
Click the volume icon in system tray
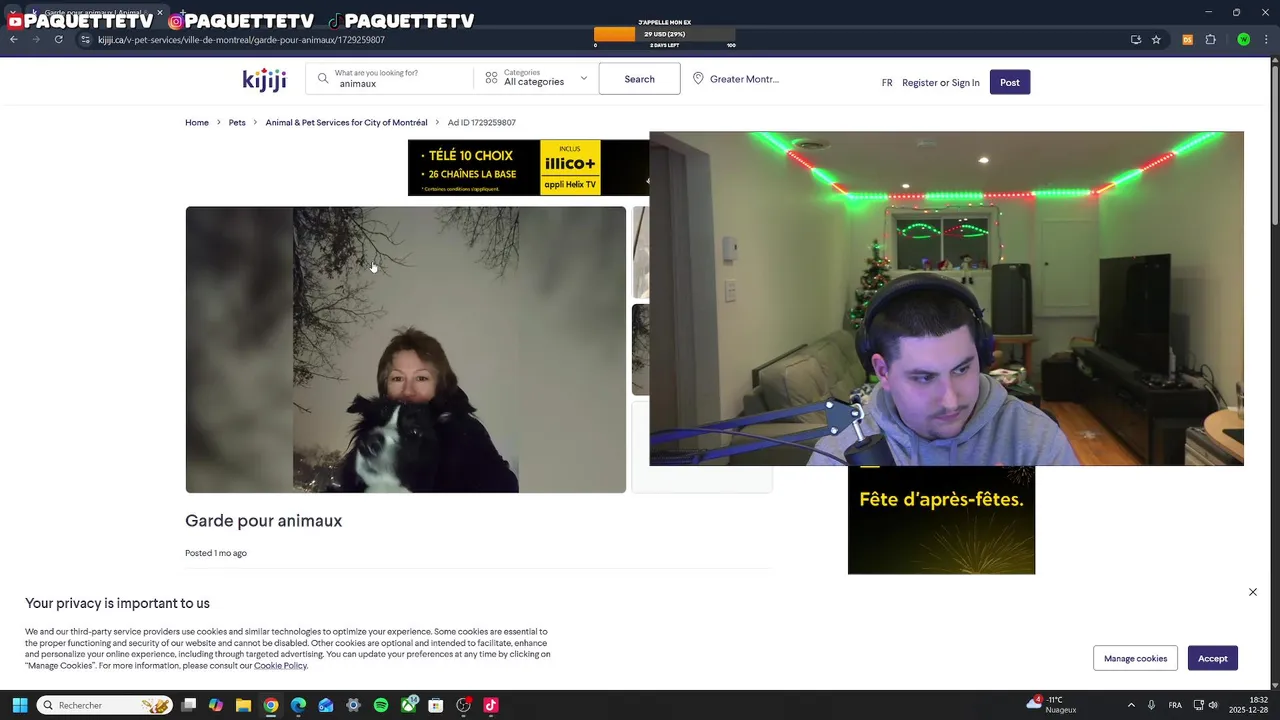(1213, 705)
